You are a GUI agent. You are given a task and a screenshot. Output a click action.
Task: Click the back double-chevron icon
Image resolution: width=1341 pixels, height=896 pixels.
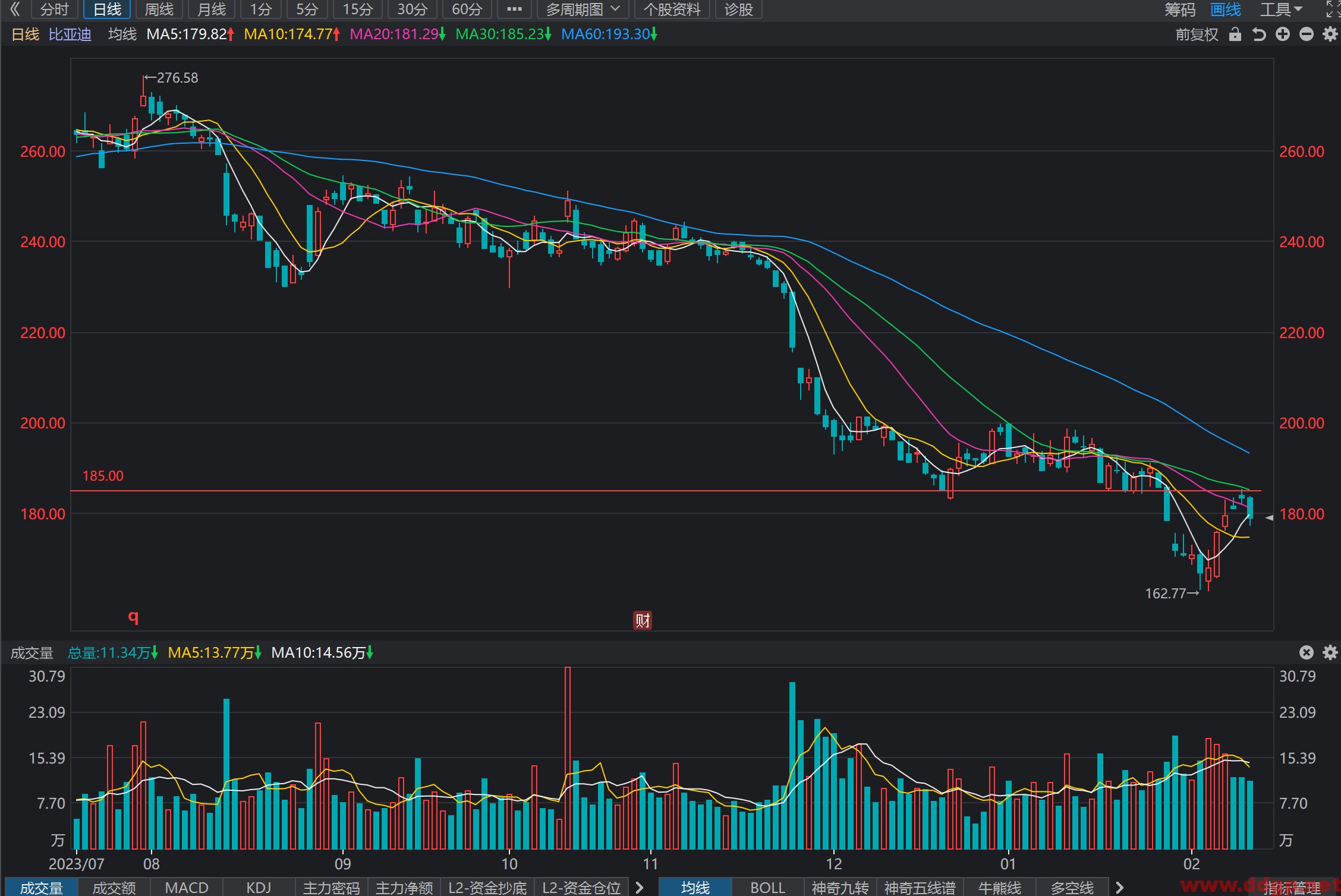coord(15,9)
